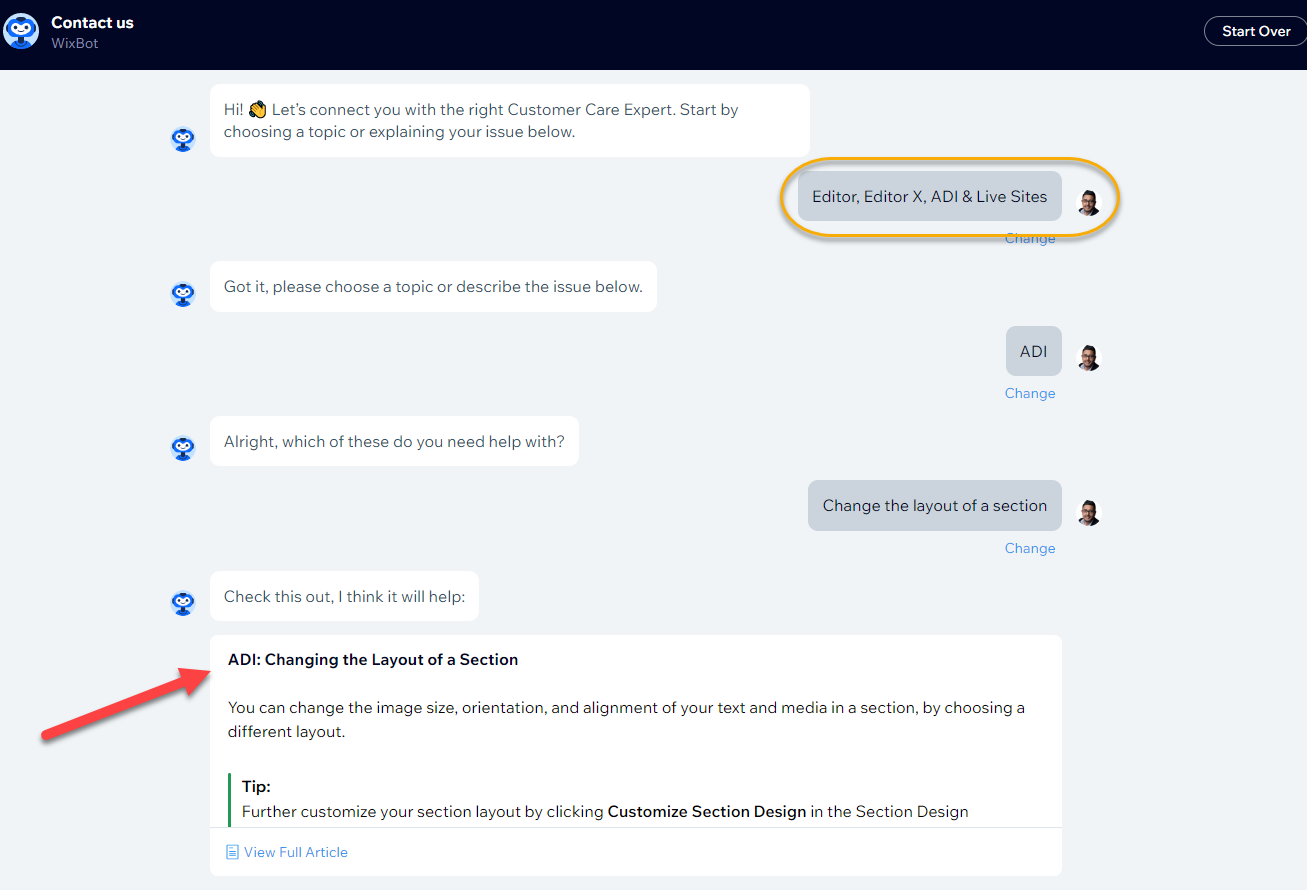The height and width of the screenshot is (890, 1307).
Task: Open the View Full Article link
Action: point(295,851)
